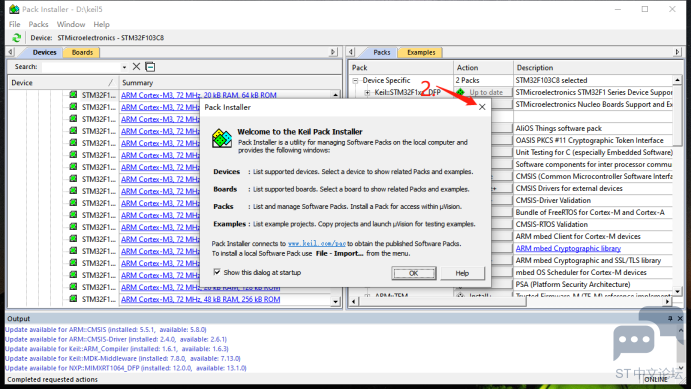Click the right arrow next to Examples tab
692x389 pixels.
coord(677,52)
